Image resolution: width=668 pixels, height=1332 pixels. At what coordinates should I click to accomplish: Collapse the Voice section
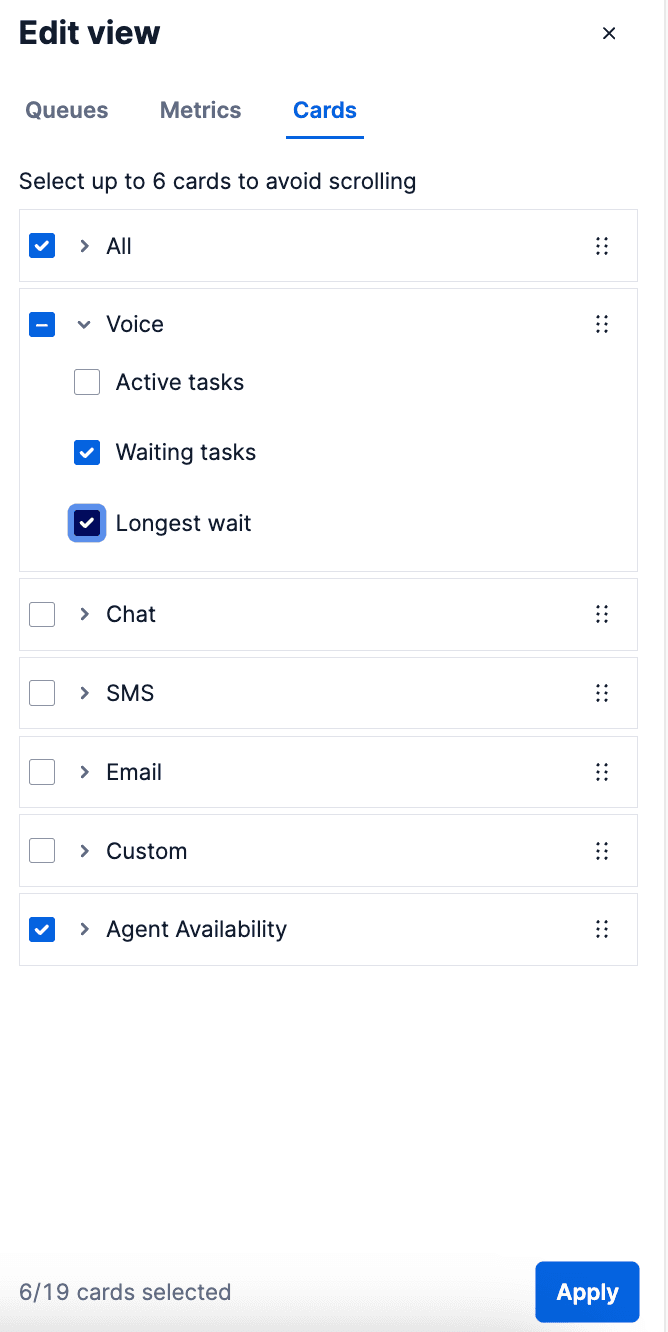coord(83,324)
